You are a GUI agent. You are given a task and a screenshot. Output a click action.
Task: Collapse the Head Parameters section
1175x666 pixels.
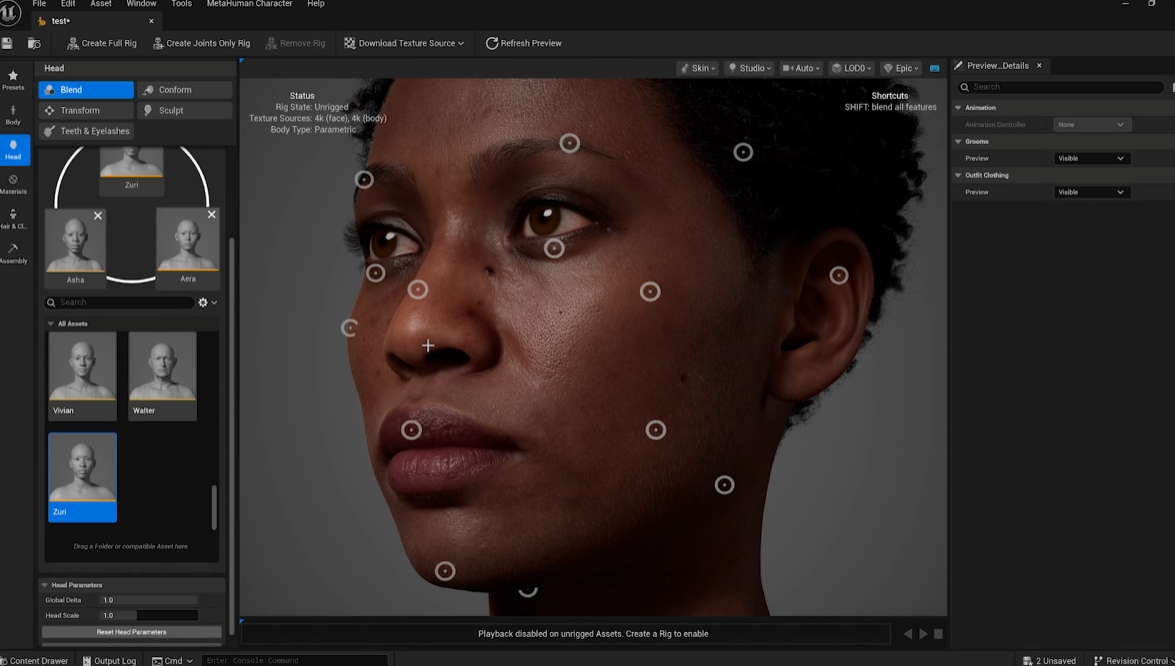[44, 585]
